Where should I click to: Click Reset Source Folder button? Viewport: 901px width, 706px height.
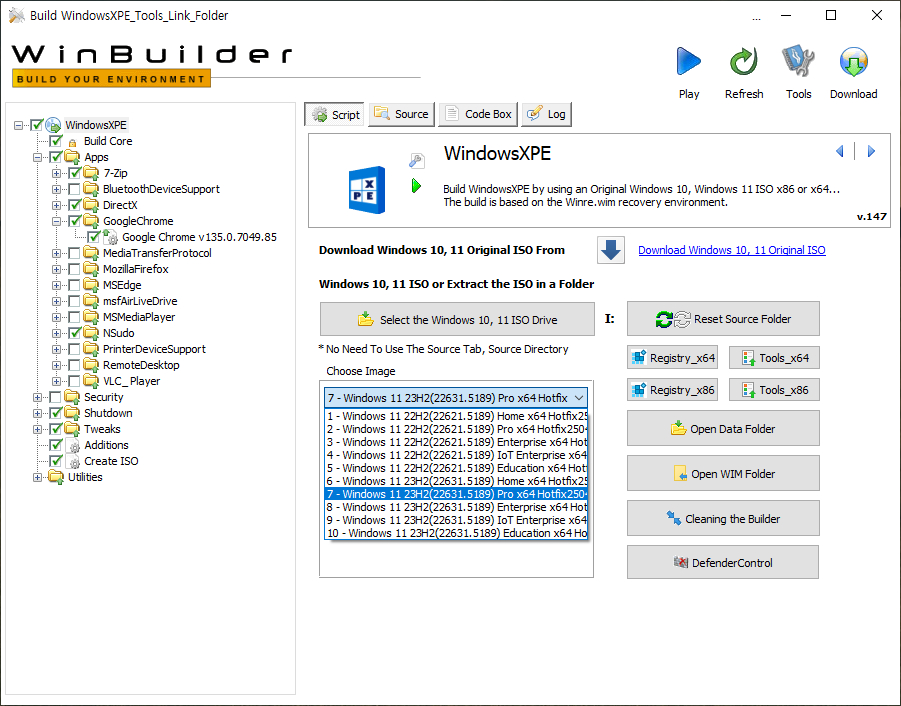[723, 319]
